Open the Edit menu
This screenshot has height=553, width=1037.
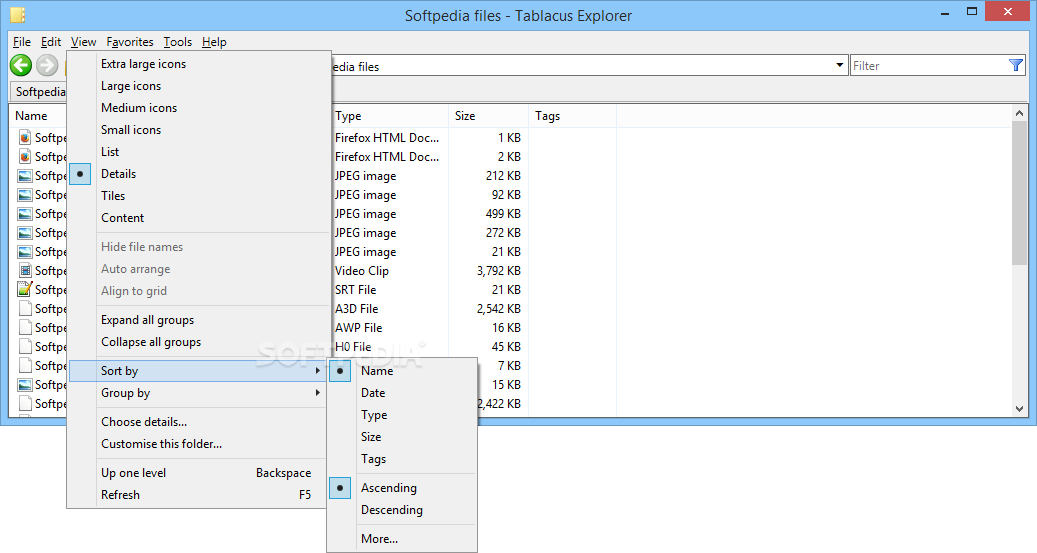click(51, 42)
